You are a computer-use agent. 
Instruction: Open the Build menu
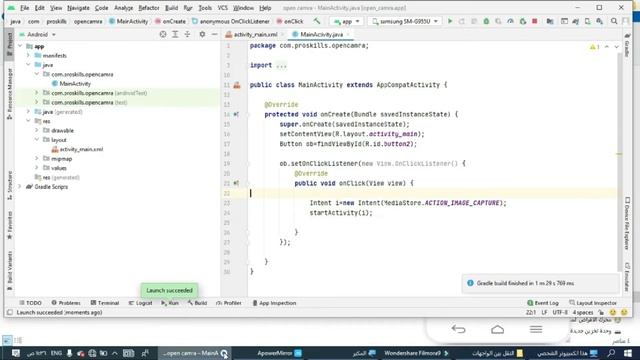point(171,8)
